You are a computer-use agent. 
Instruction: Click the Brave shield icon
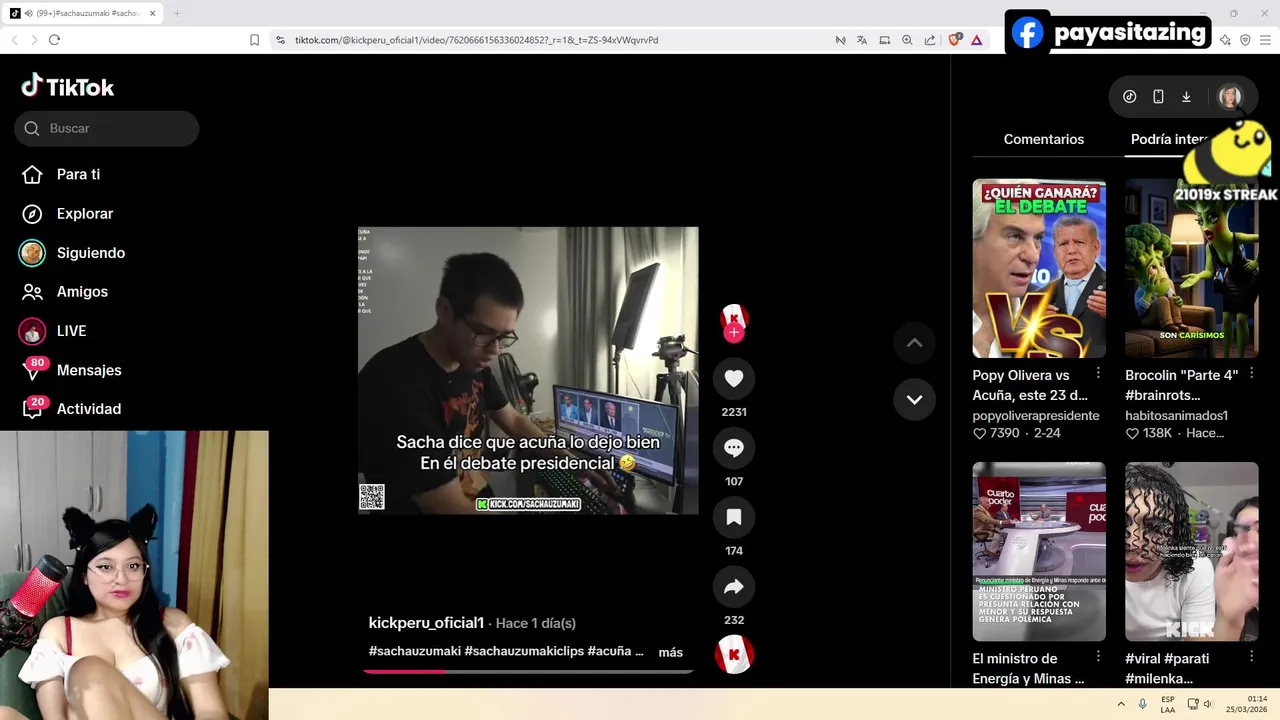(x=954, y=40)
